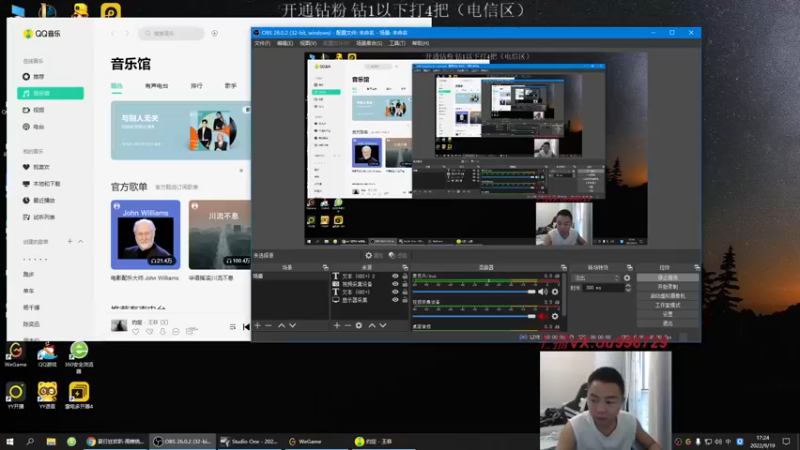Pop out the Scene Transitions dock panel
Screen dimensions: 800x450
pos(630,267)
